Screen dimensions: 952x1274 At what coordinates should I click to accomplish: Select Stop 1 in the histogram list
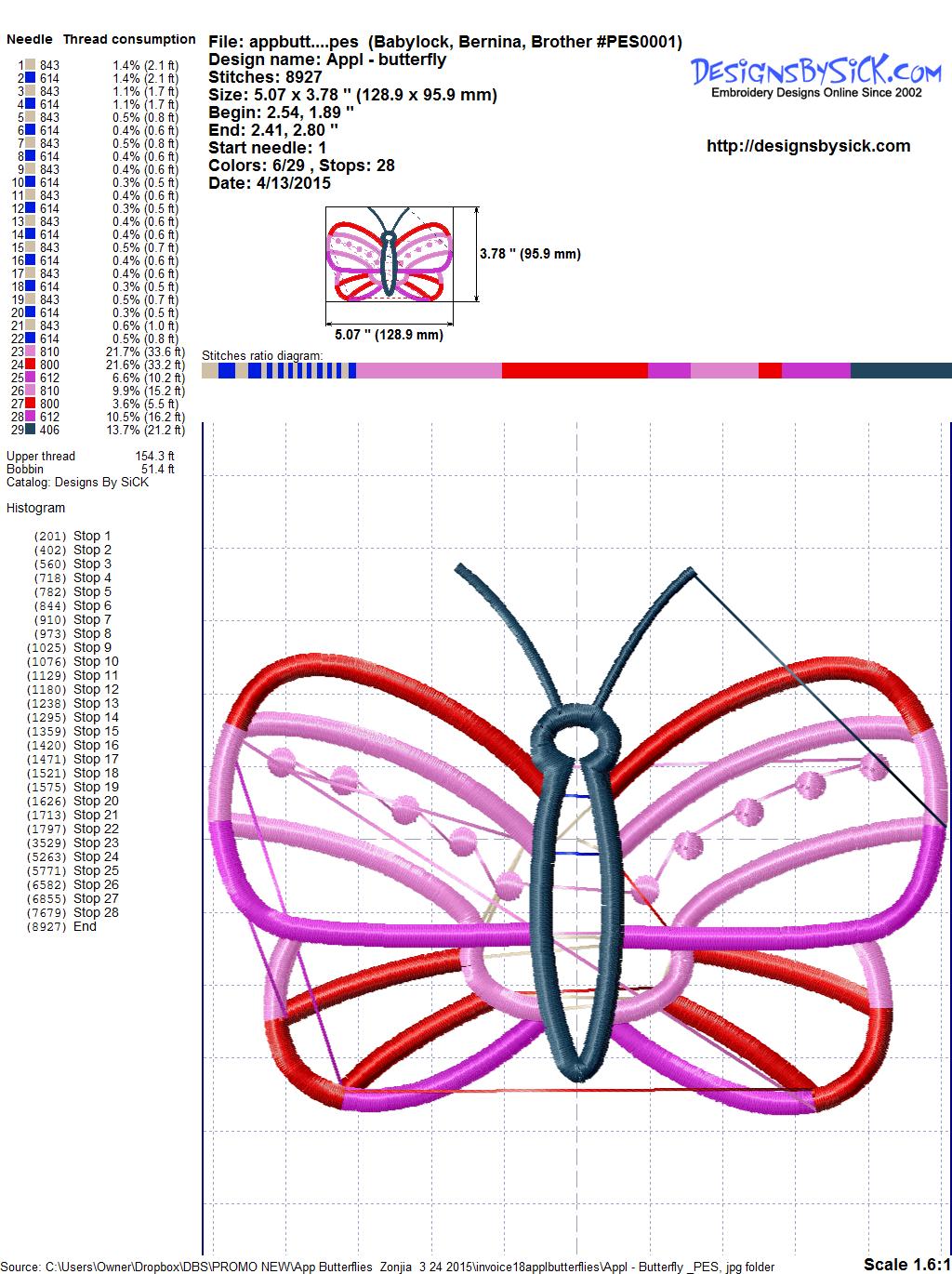92,536
